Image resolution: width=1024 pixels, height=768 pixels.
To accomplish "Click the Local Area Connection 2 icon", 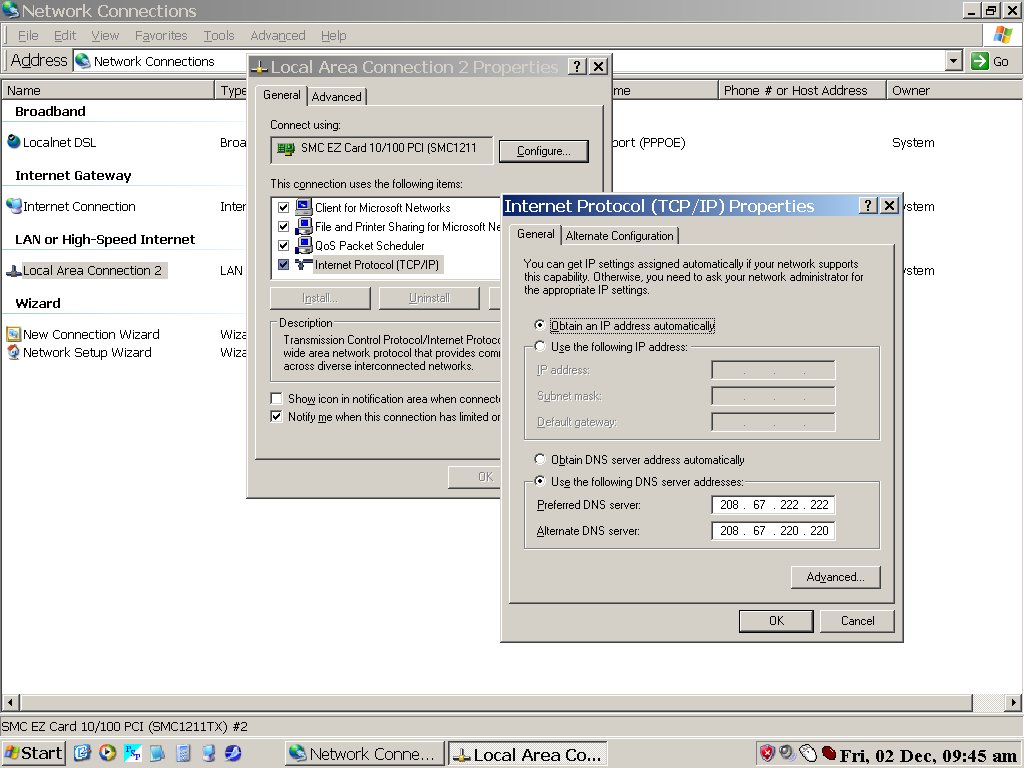I will coord(13,270).
